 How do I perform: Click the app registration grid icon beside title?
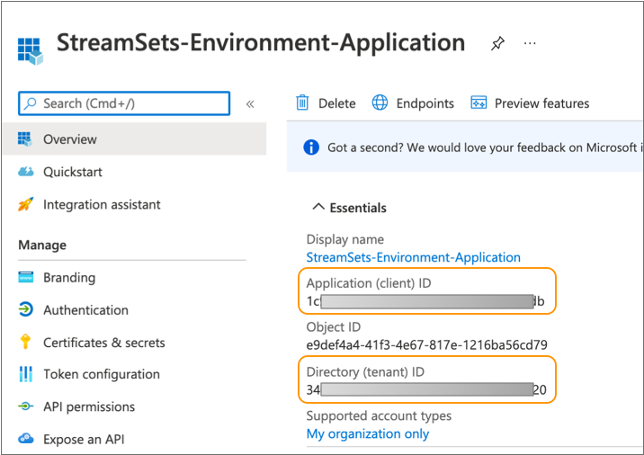pyautogui.click(x=30, y=51)
